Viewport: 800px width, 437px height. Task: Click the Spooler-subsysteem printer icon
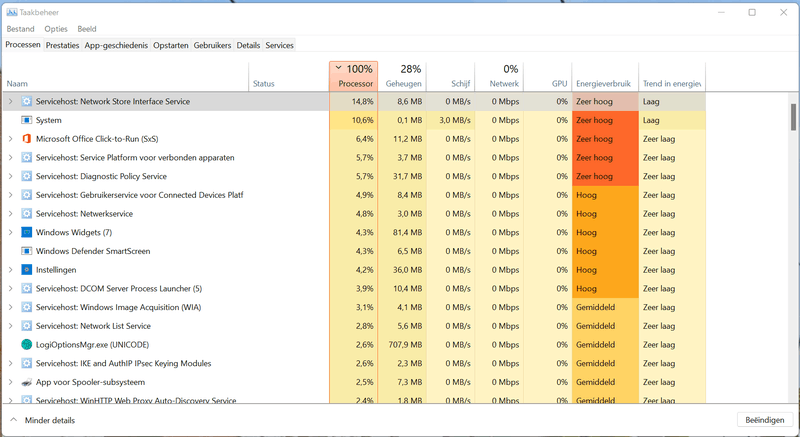coord(26,382)
